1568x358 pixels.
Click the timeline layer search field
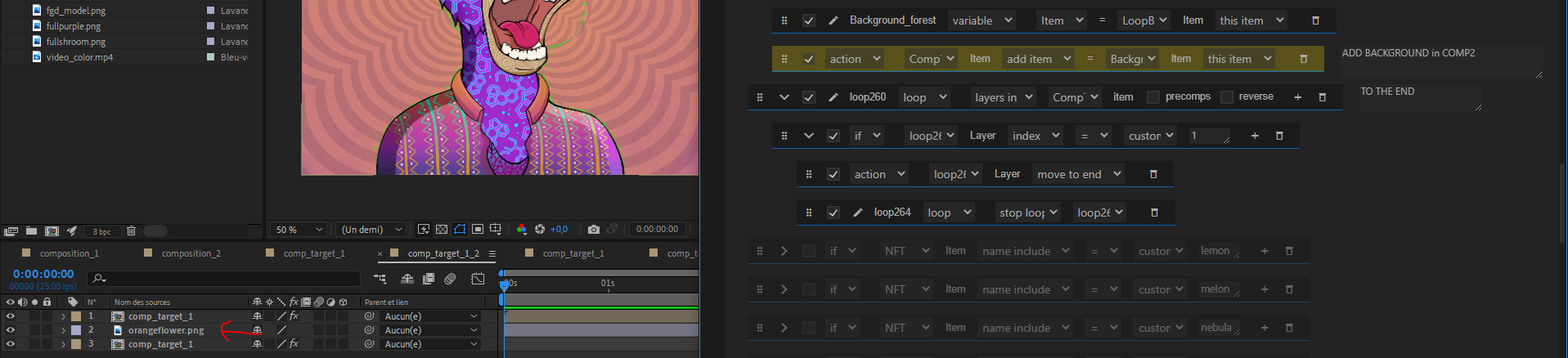tap(225, 279)
